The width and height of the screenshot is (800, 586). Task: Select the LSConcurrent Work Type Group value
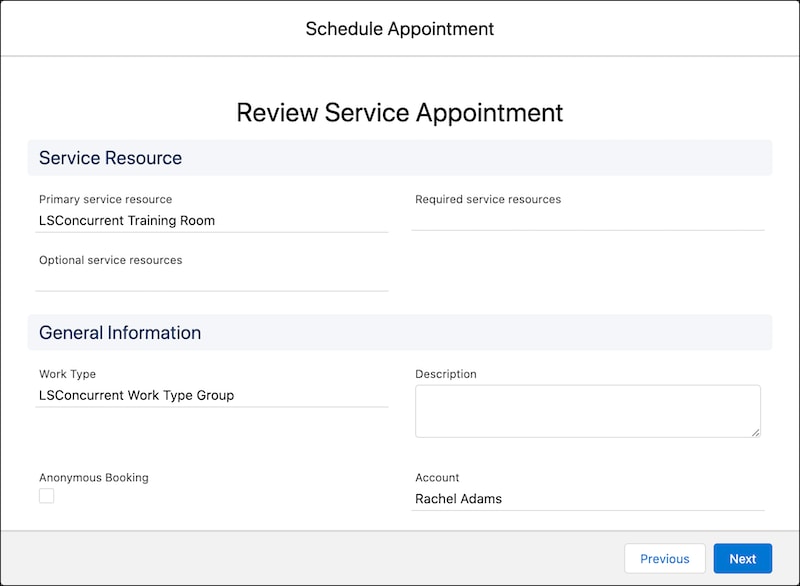tap(136, 395)
